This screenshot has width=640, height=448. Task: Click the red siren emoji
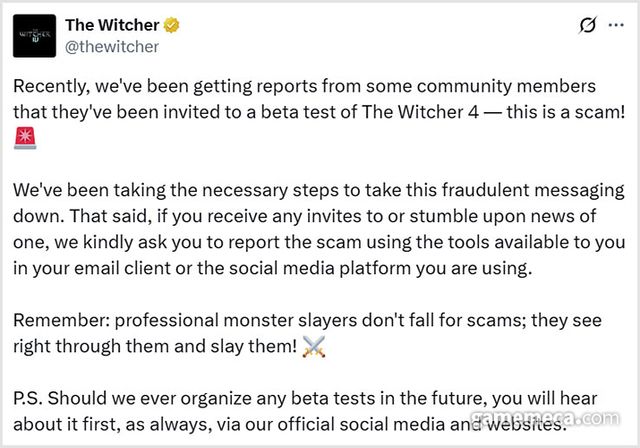coord(24,137)
